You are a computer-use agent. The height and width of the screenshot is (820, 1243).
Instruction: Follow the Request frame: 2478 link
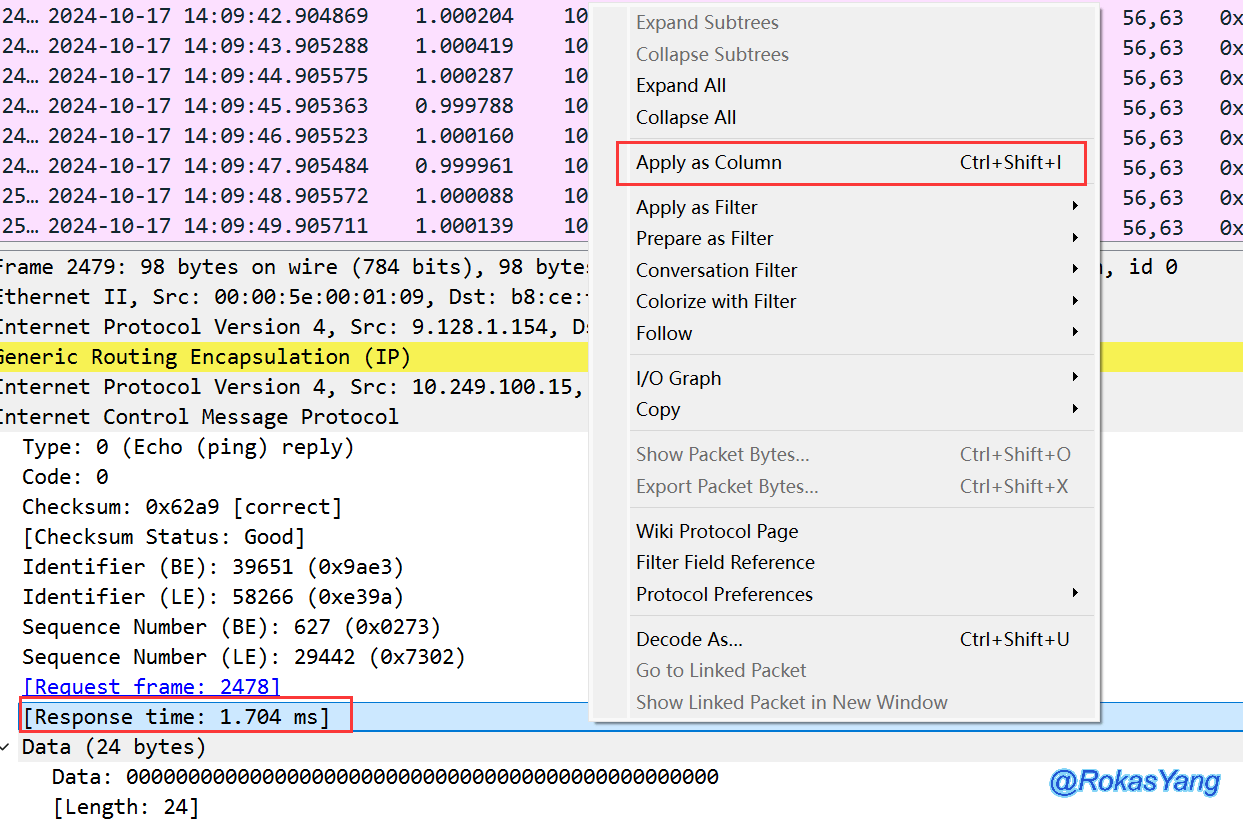(x=152, y=687)
